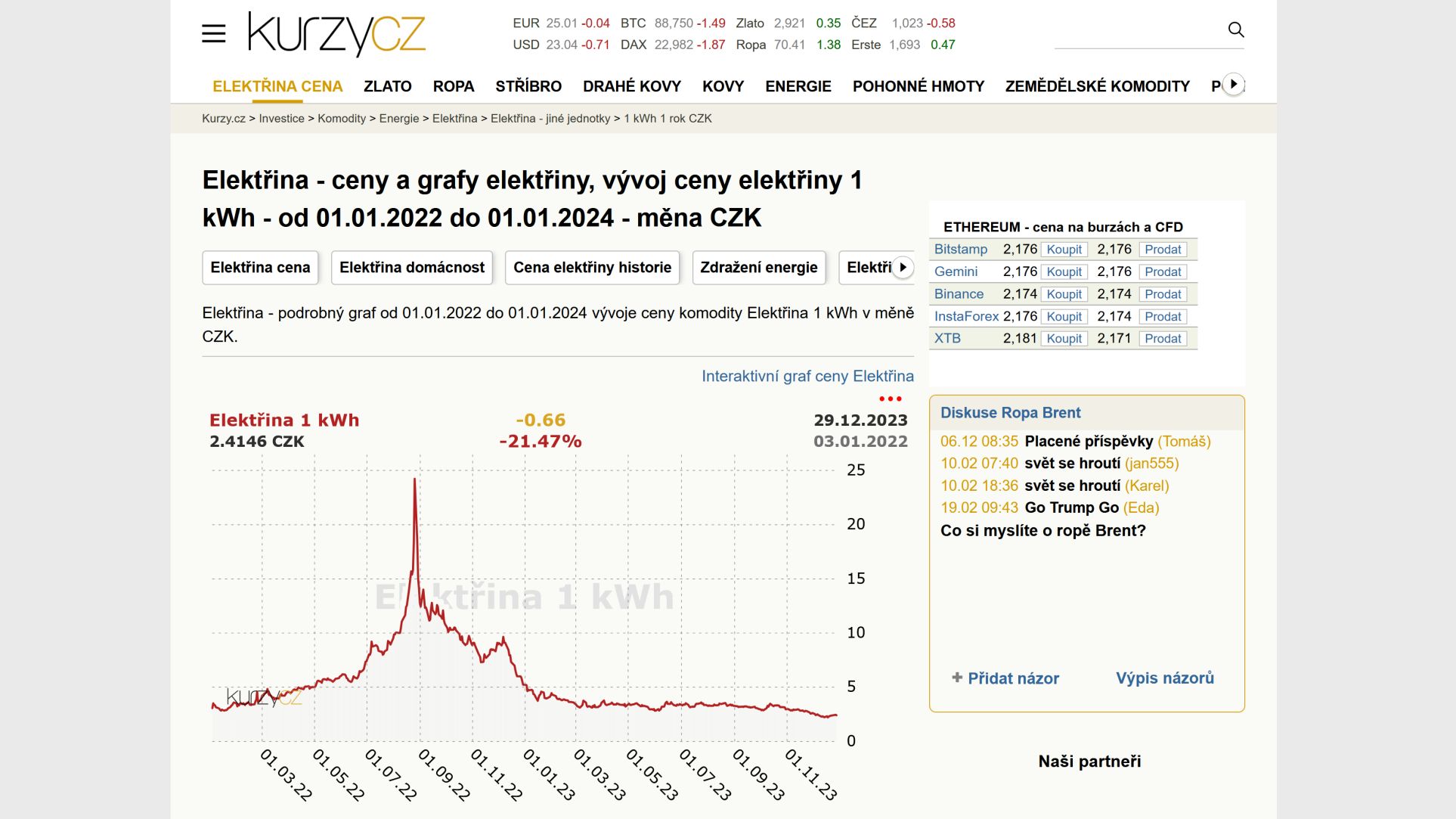This screenshot has width=1456, height=819.
Task: Open the ENERGIE menu item
Action: pos(798,86)
